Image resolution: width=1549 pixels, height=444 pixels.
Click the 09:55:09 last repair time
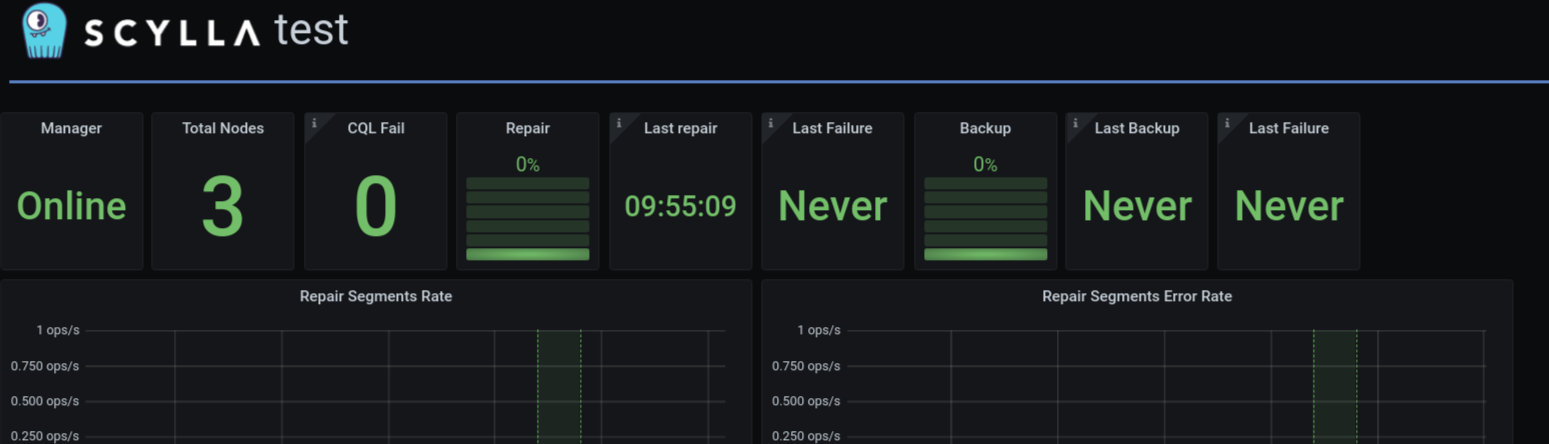click(681, 206)
